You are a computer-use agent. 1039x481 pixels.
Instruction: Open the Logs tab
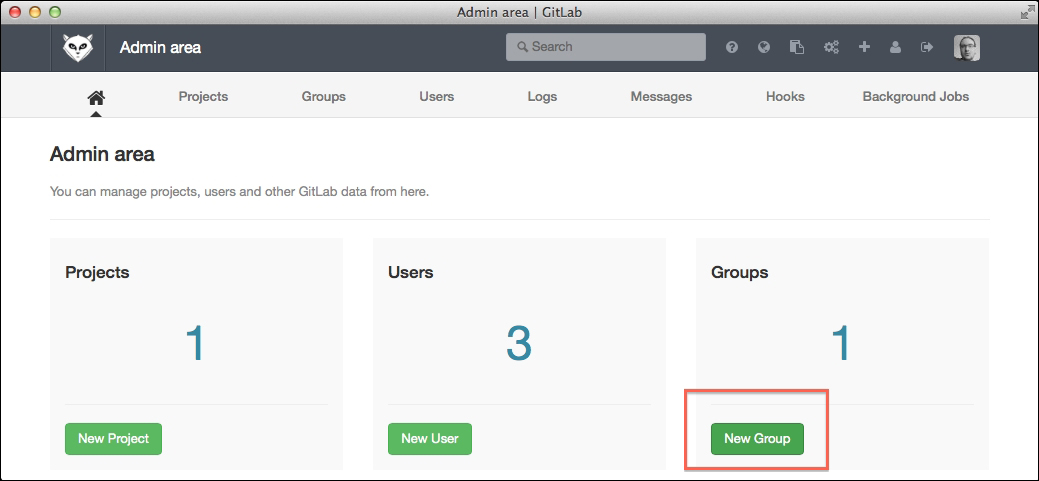542,97
